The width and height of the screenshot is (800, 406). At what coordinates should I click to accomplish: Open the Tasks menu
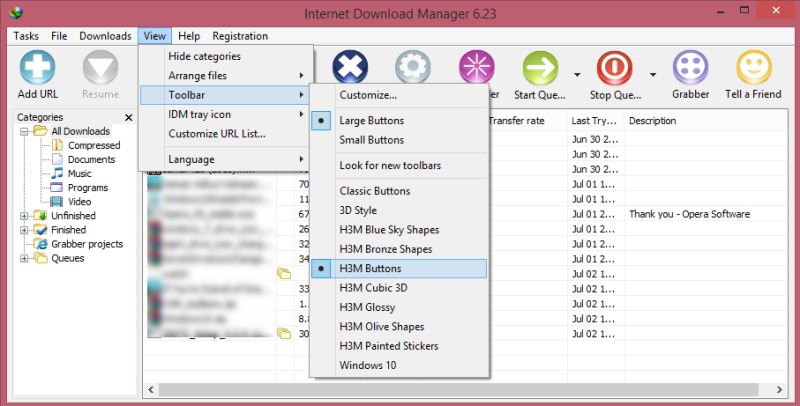(x=26, y=36)
